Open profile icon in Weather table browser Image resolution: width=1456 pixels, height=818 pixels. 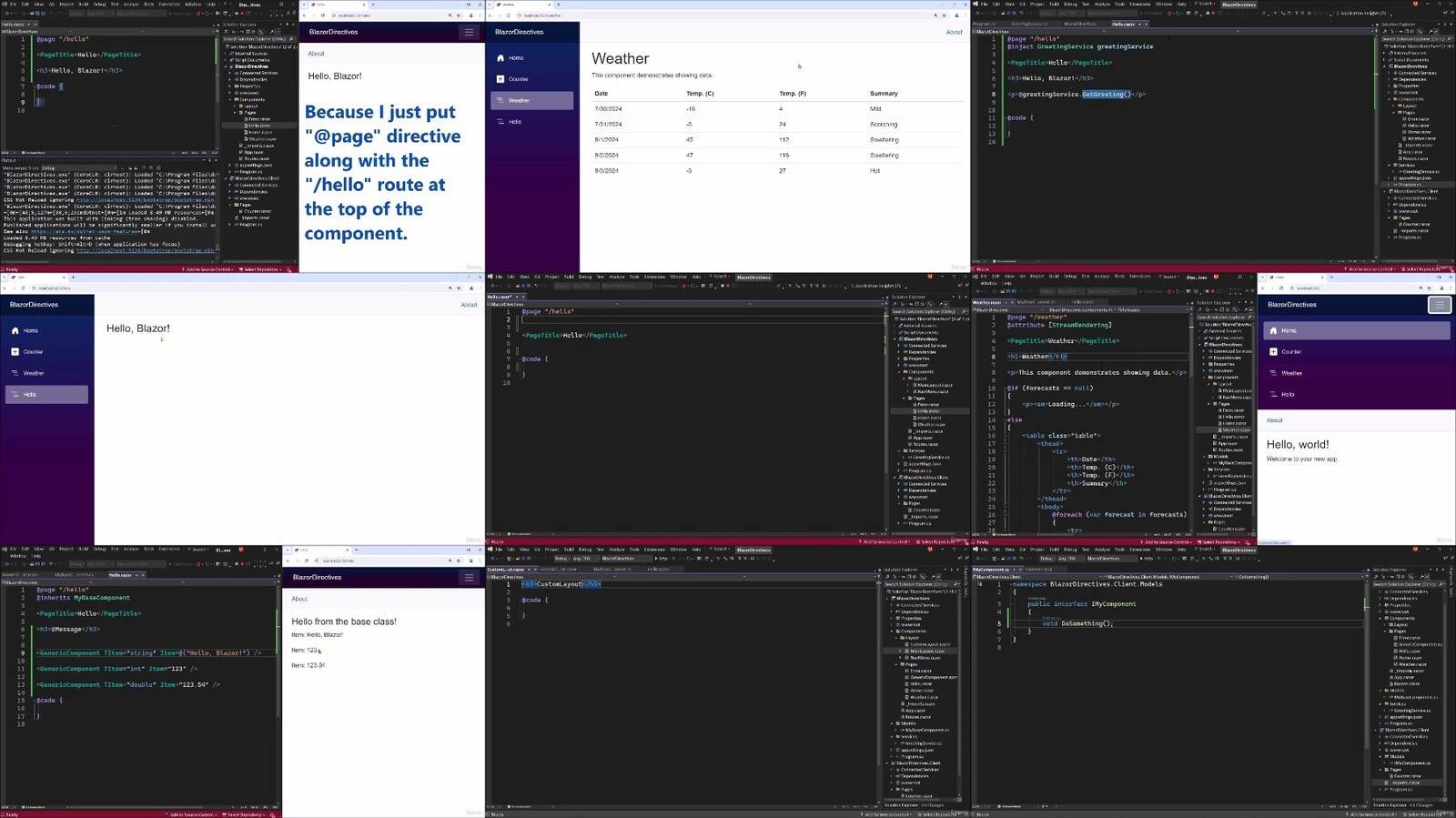[x=956, y=15]
